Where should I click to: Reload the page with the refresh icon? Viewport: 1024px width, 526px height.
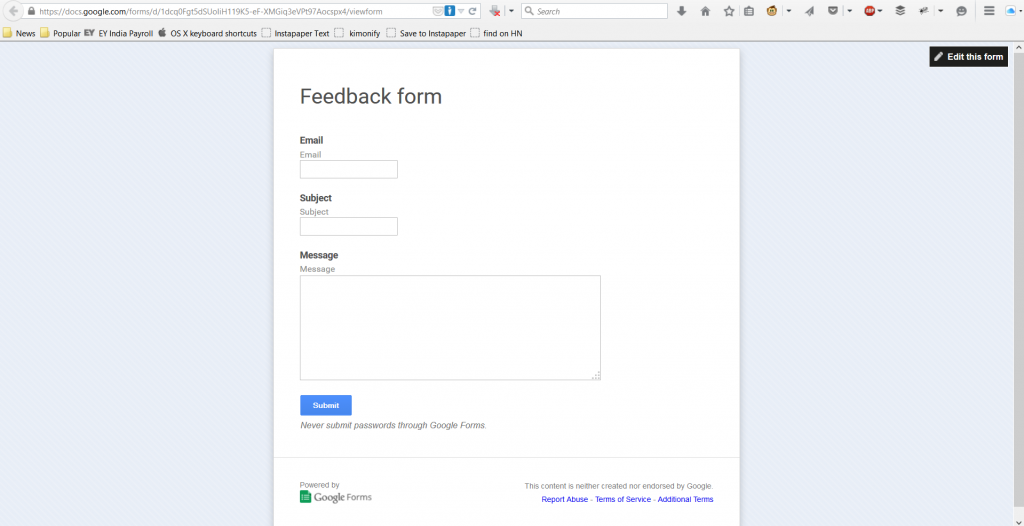472,11
